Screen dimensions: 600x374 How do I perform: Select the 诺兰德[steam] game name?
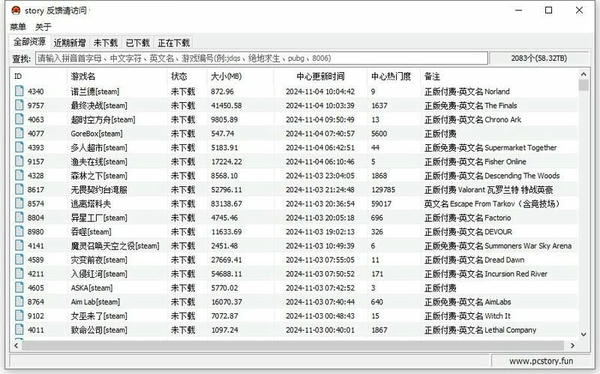click(95, 91)
